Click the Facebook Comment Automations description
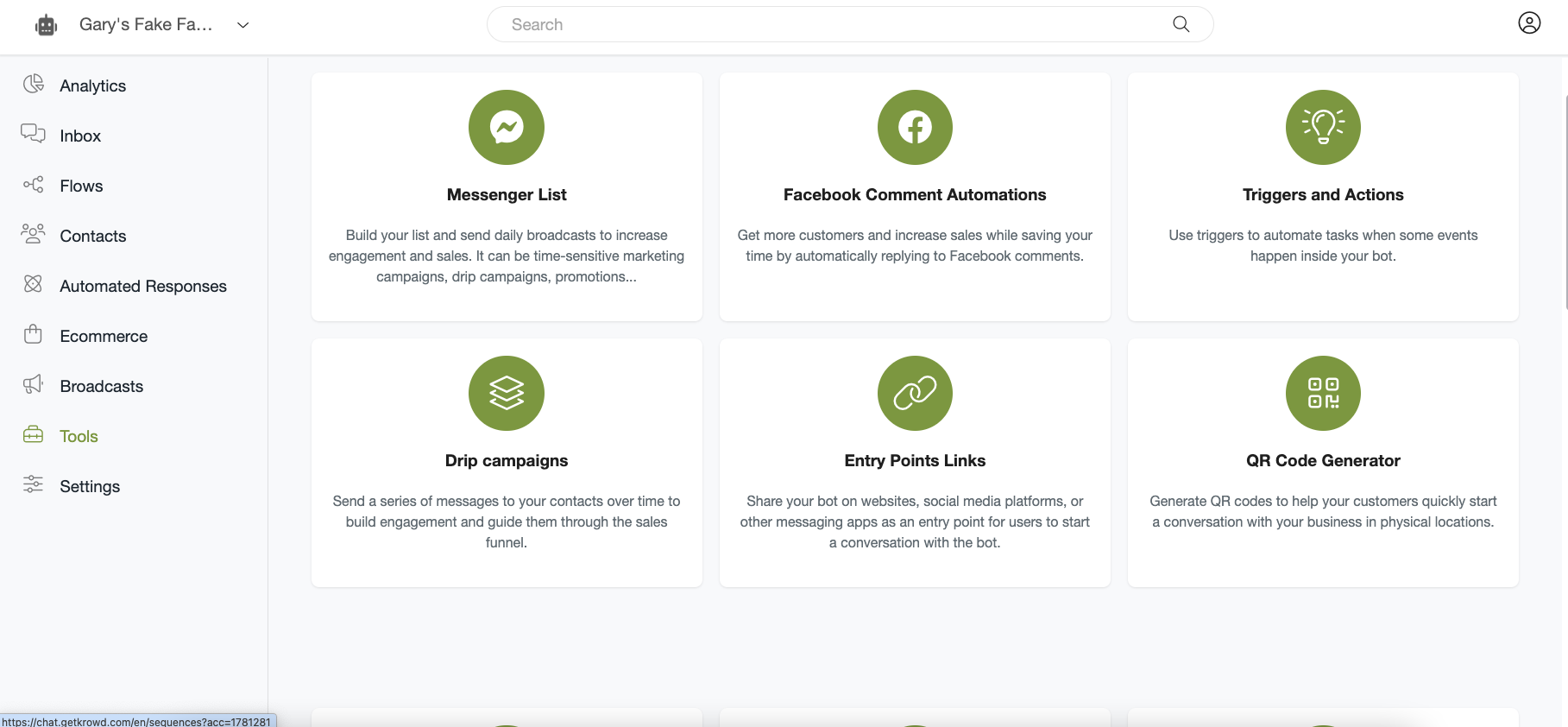Image resolution: width=1568 pixels, height=727 pixels. click(915, 245)
